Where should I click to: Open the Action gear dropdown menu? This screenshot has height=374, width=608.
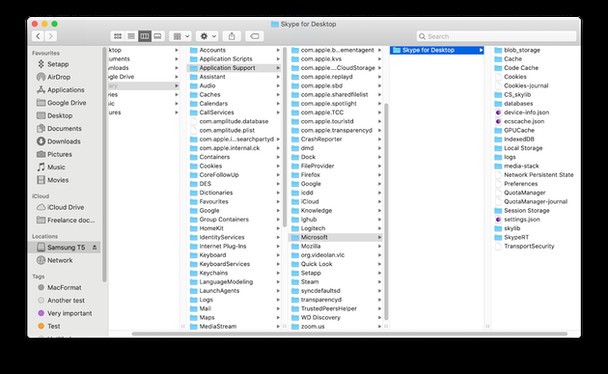pos(207,36)
